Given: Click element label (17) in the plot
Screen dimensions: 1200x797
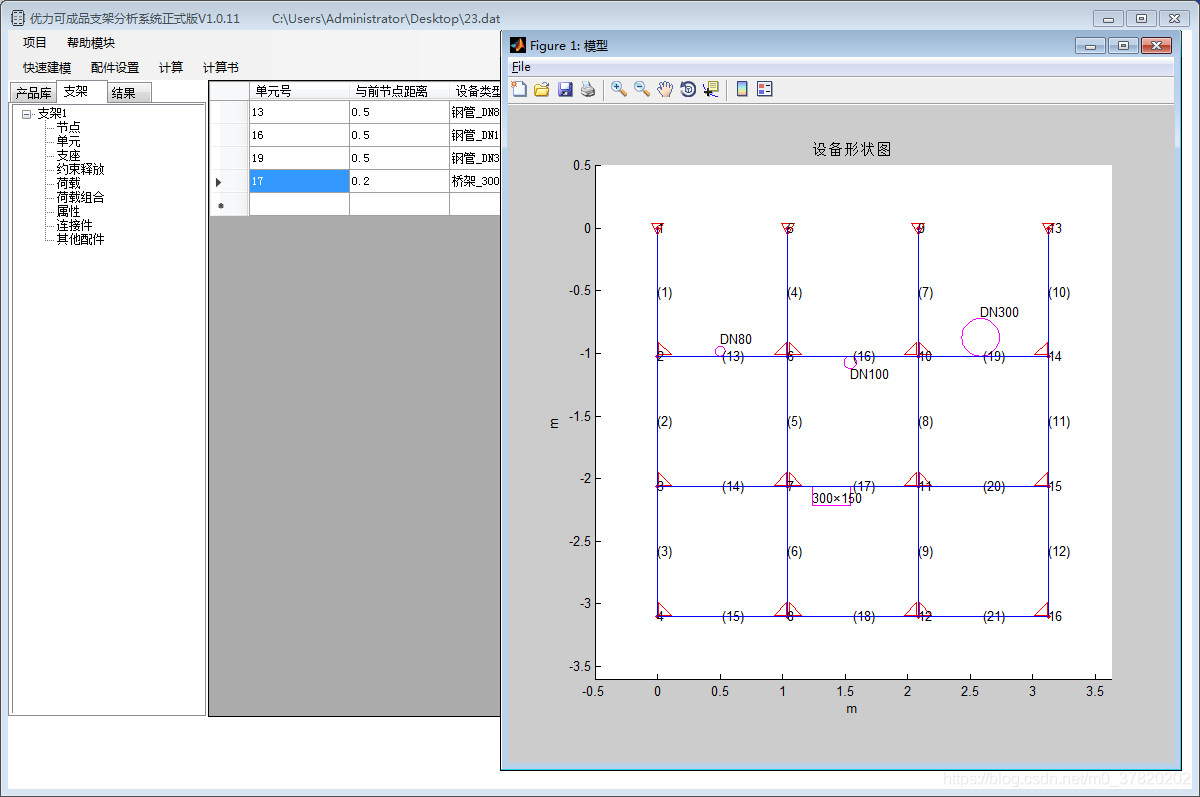Looking at the screenshot, I should coord(864,487).
